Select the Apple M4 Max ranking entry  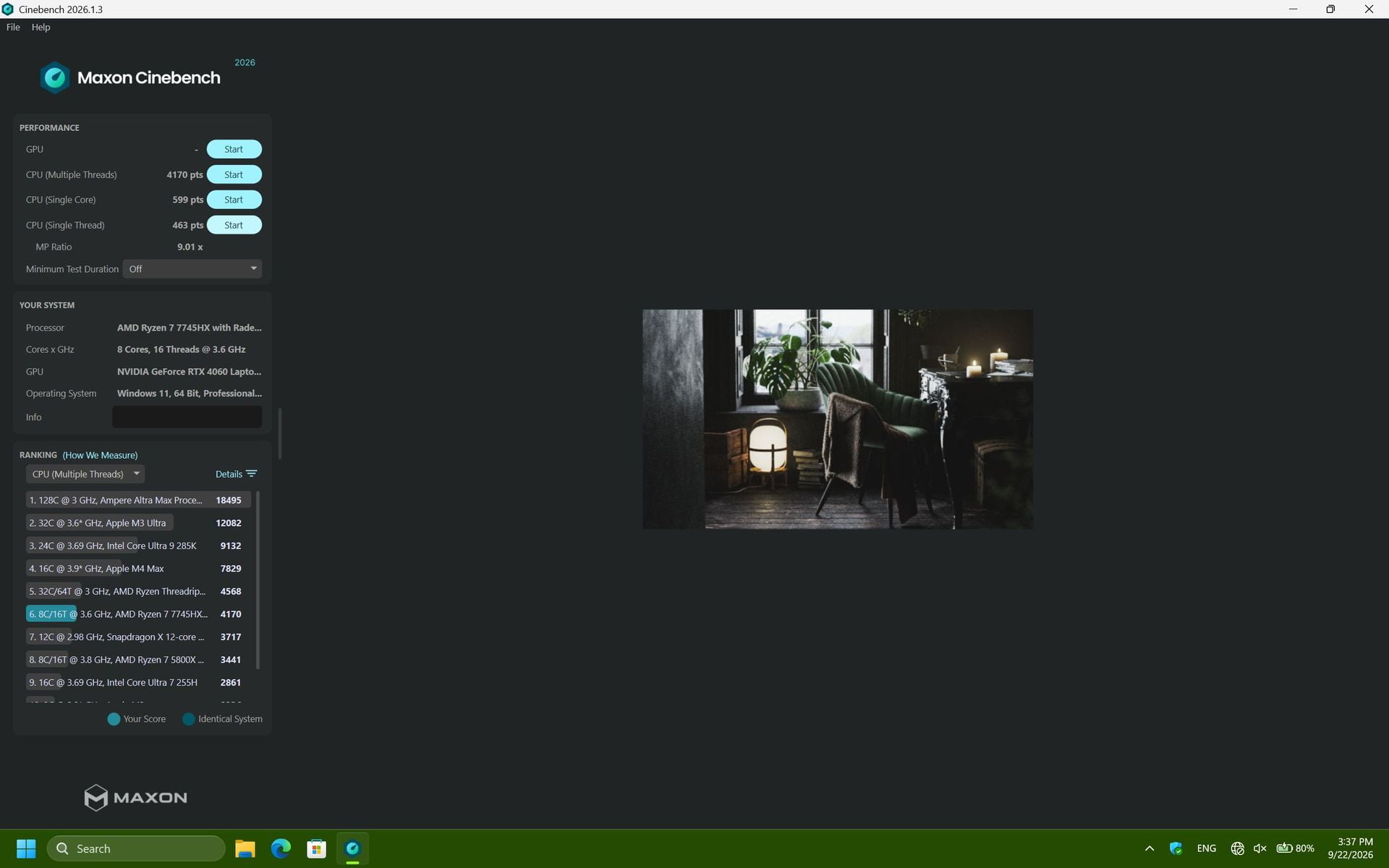137,569
